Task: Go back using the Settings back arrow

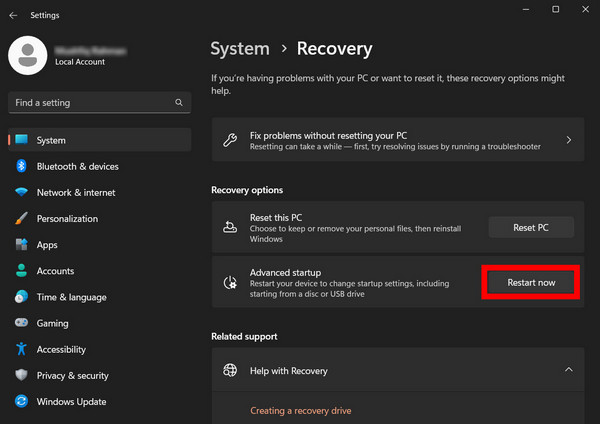Action: [13, 15]
